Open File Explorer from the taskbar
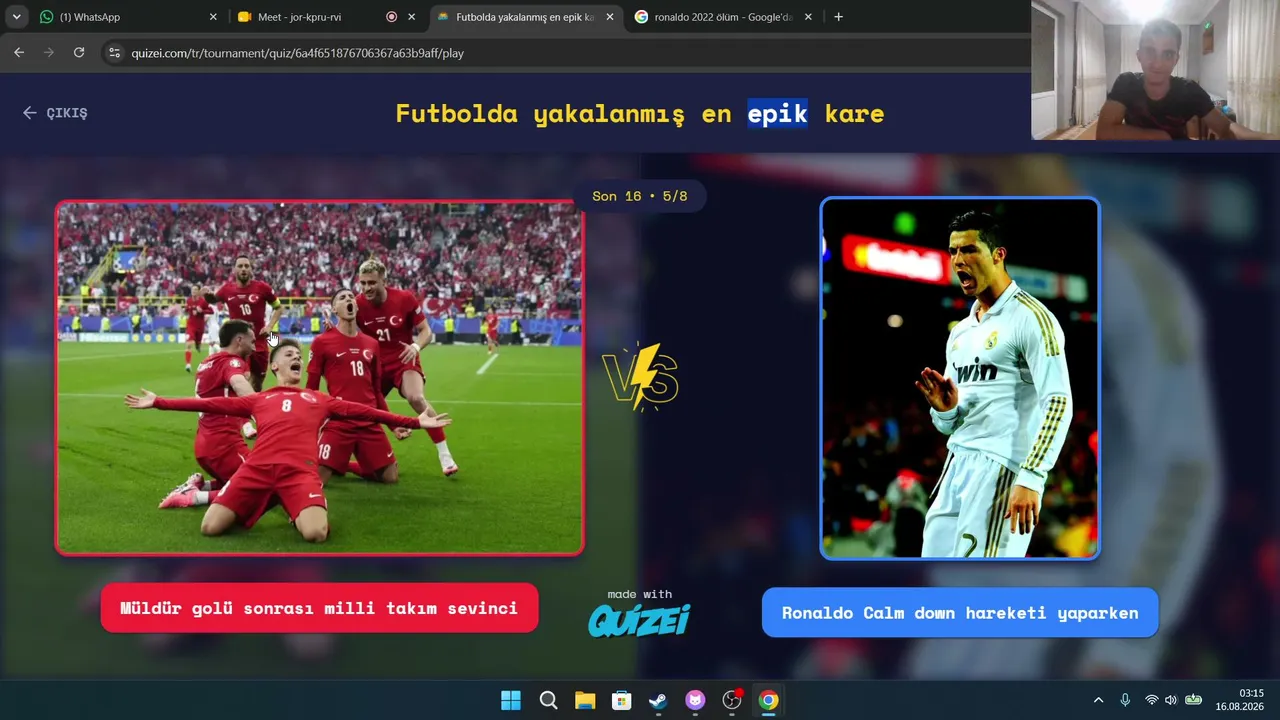Image resolution: width=1280 pixels, height=720 pixels. tap(585, 700)
